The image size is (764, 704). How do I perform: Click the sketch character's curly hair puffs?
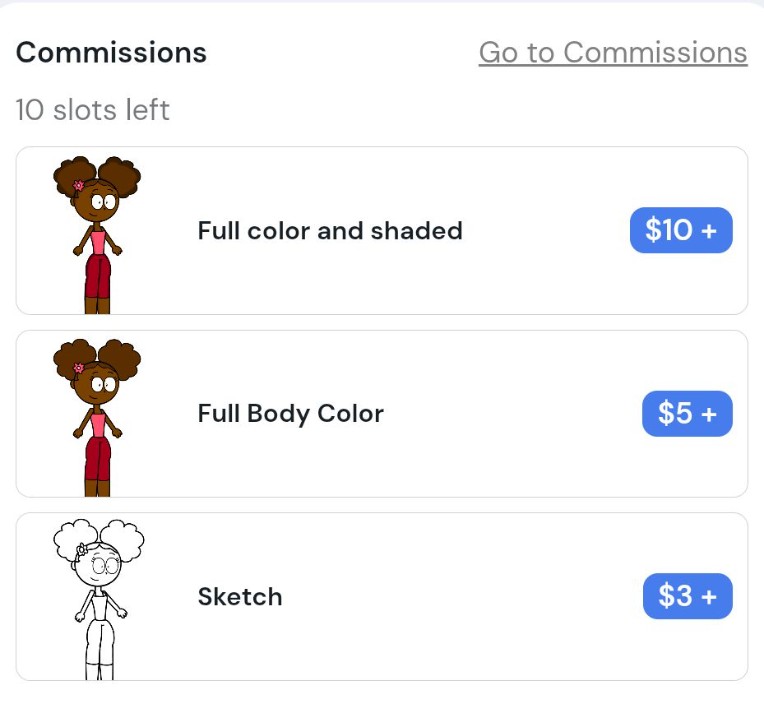coord(98,540)
